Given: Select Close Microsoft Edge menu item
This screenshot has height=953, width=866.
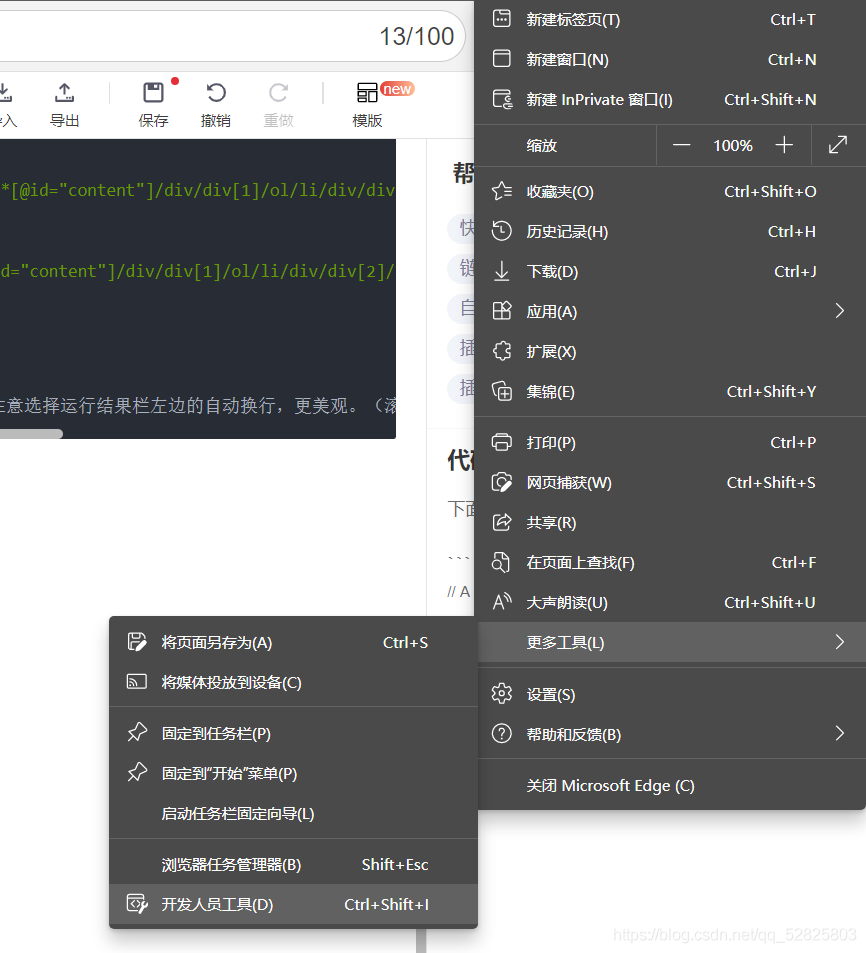Looking at the screenshot, I should click(670, 786).
